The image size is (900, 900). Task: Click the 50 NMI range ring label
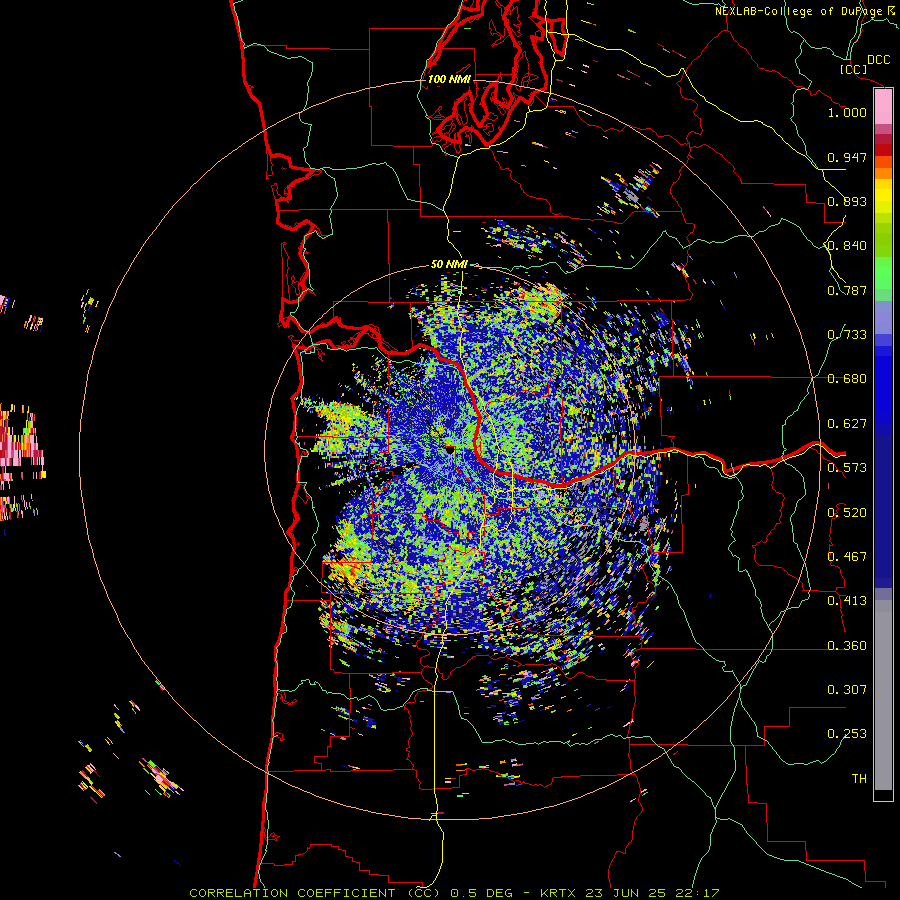pyautogui.click(x=449, y=264)
